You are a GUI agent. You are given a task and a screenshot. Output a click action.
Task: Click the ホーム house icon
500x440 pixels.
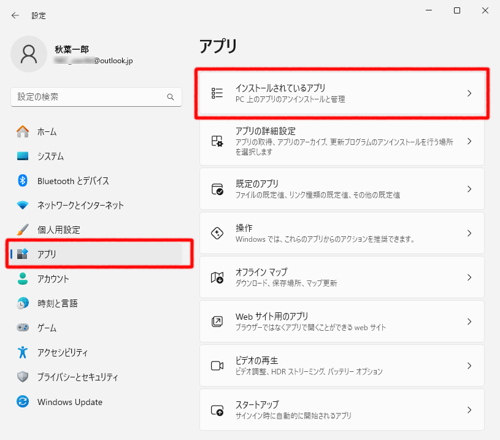coord(23,131)
